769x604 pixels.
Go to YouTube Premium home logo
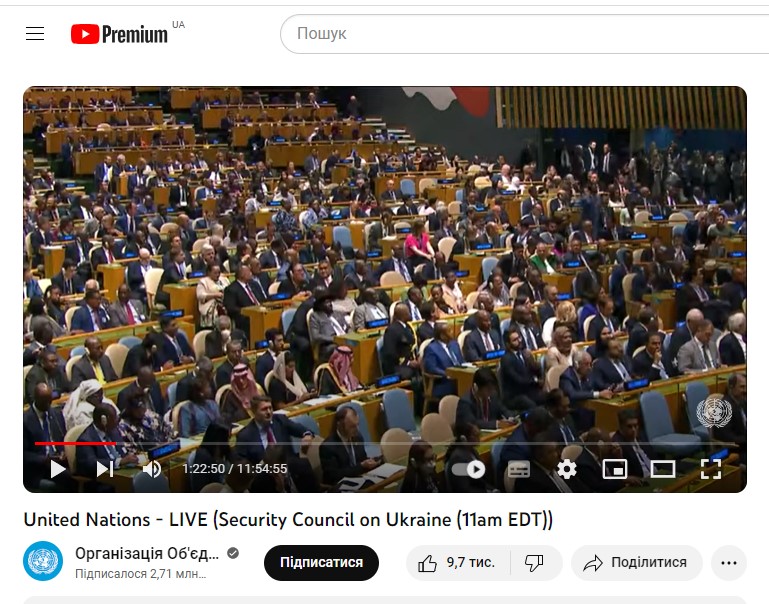pos(119,34)
